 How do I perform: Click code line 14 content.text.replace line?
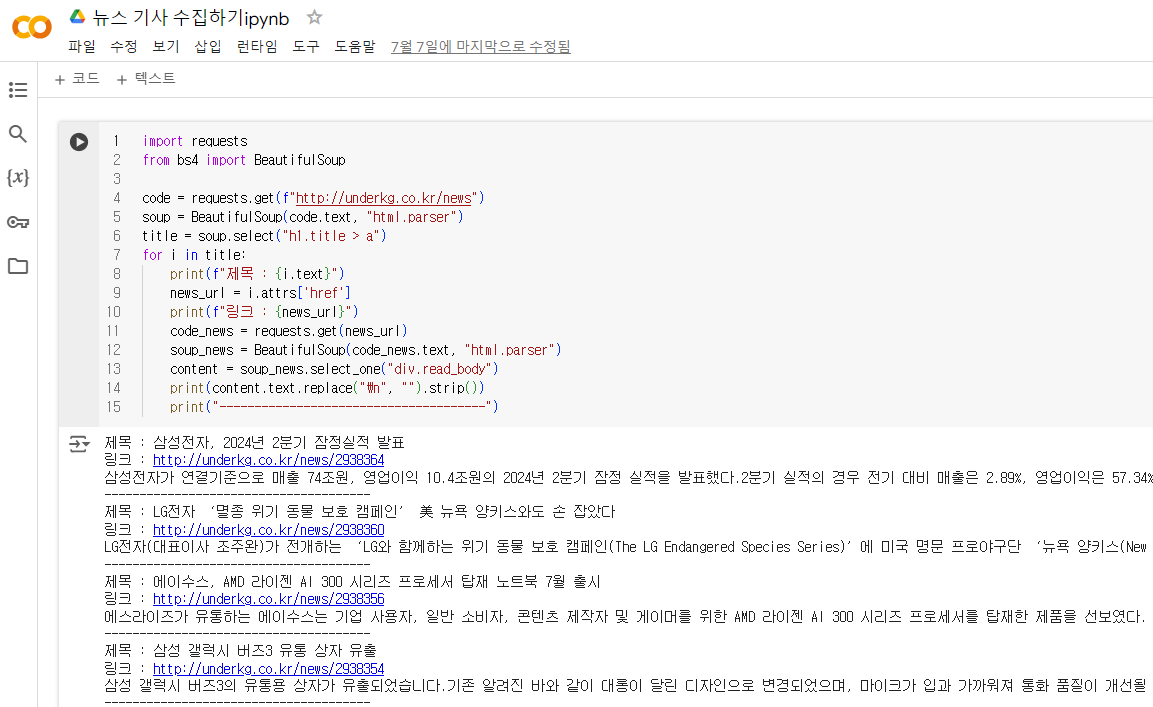[326, 388]
